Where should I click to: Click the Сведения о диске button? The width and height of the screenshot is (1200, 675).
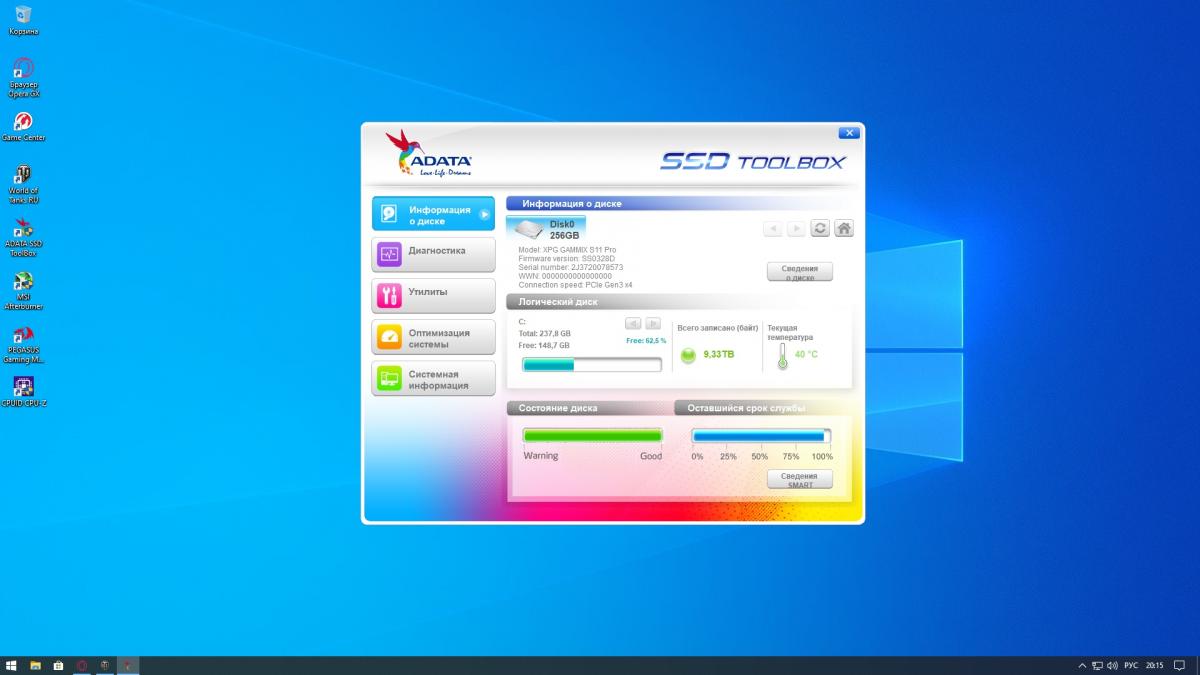[800, 272]
